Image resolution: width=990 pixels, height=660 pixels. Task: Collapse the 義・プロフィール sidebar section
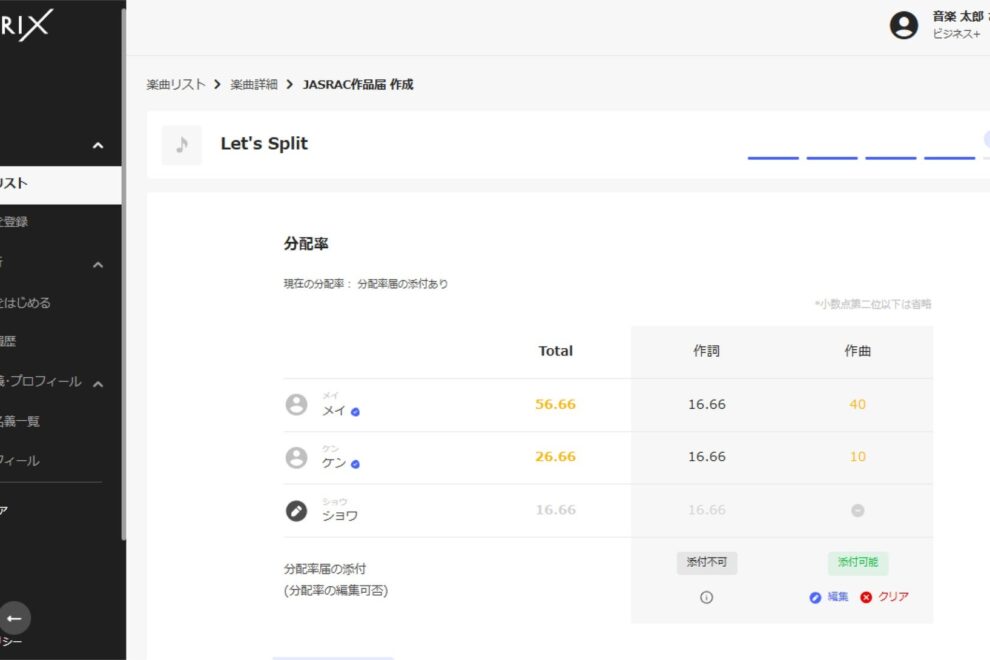point(98,383)
